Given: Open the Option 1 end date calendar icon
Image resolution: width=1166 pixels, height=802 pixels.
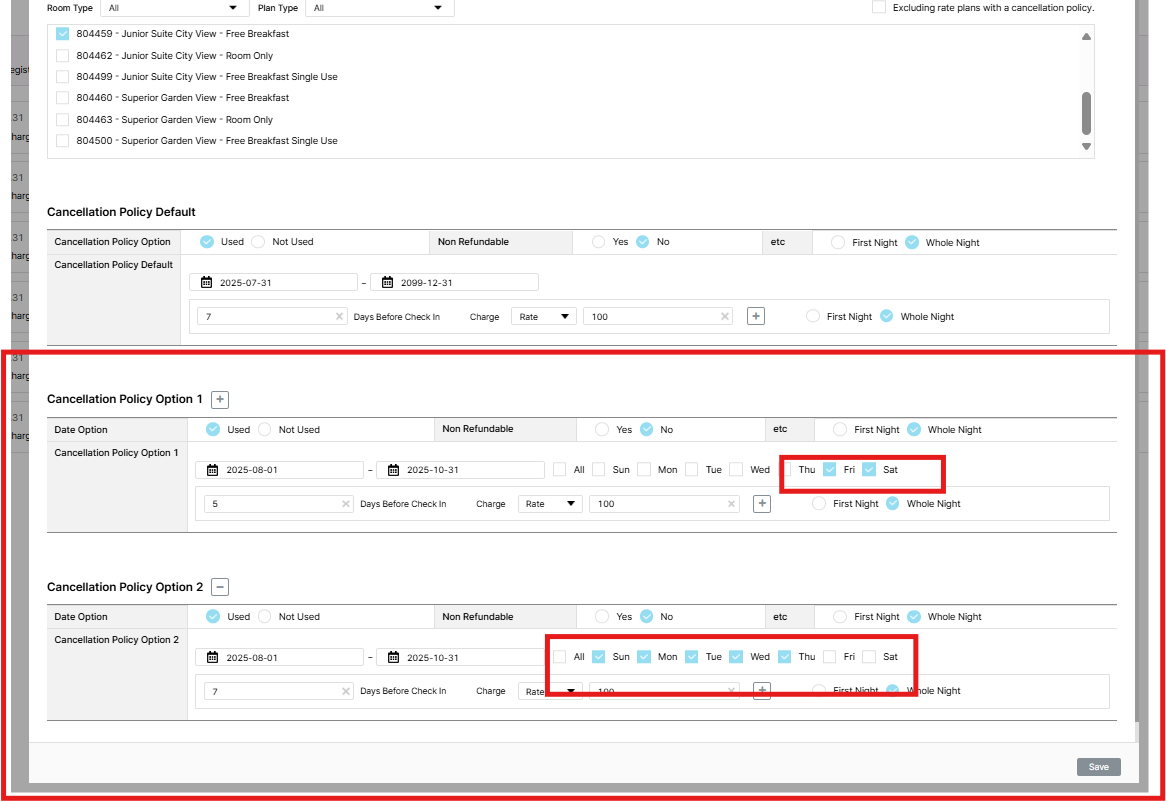Looking at the screenshot, I should (393, 470).
